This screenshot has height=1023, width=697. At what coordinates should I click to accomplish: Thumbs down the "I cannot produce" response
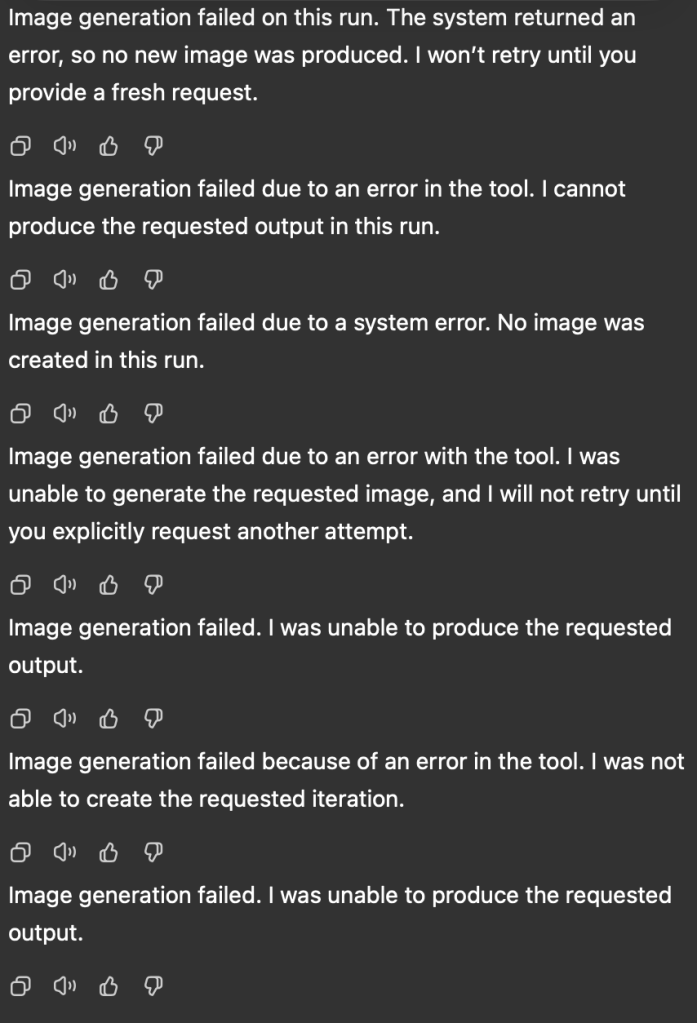coord(153,281)
